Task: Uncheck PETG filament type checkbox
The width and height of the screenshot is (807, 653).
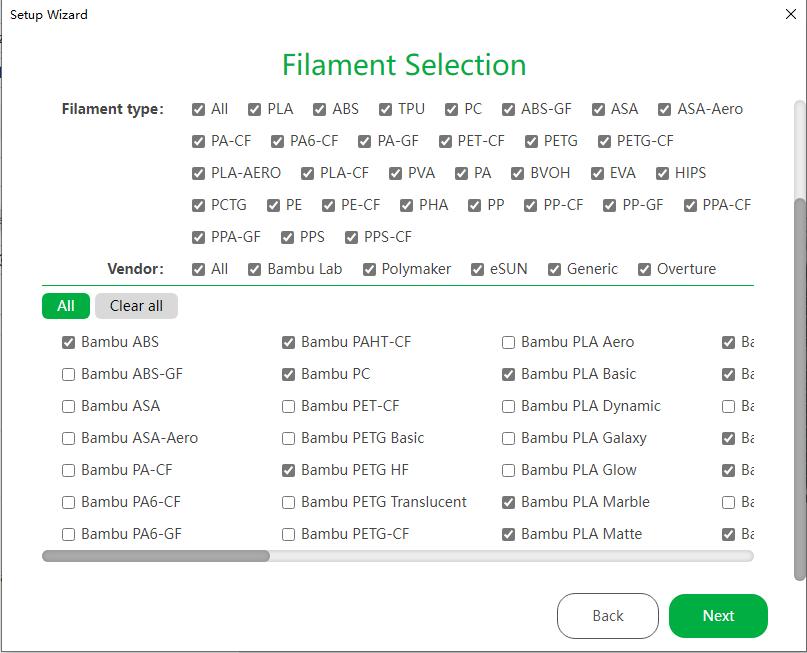Action: tap(531, 142)
